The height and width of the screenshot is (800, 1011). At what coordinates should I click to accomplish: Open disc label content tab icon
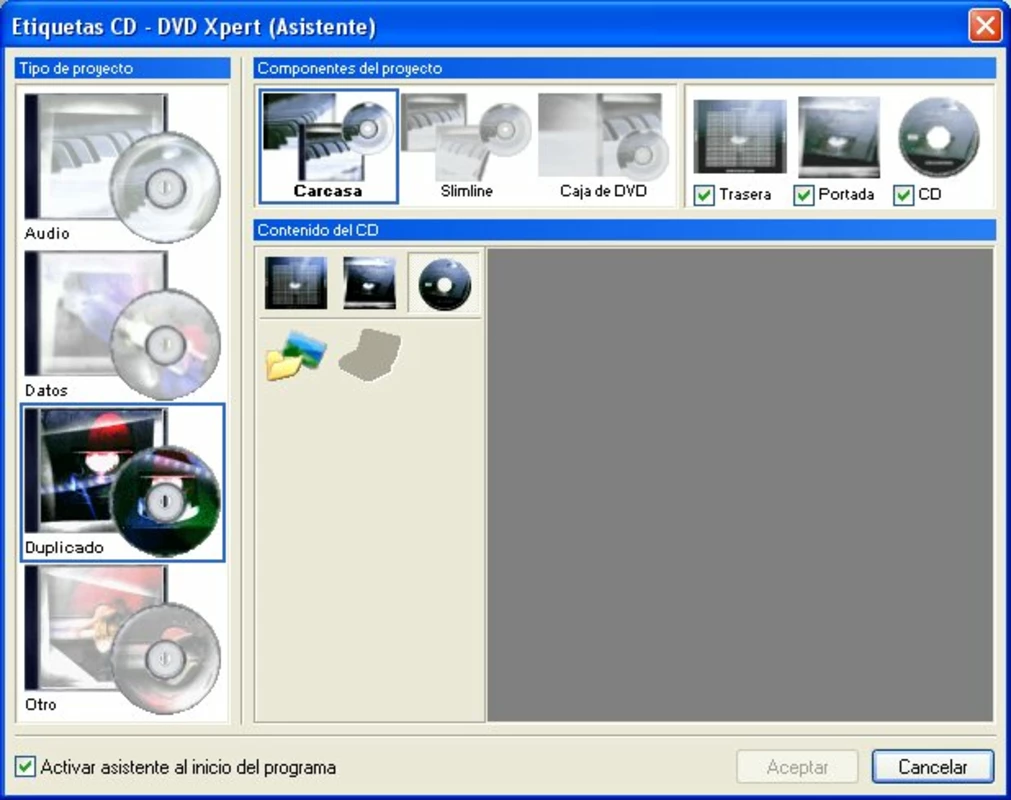click(x=444, y=283)
